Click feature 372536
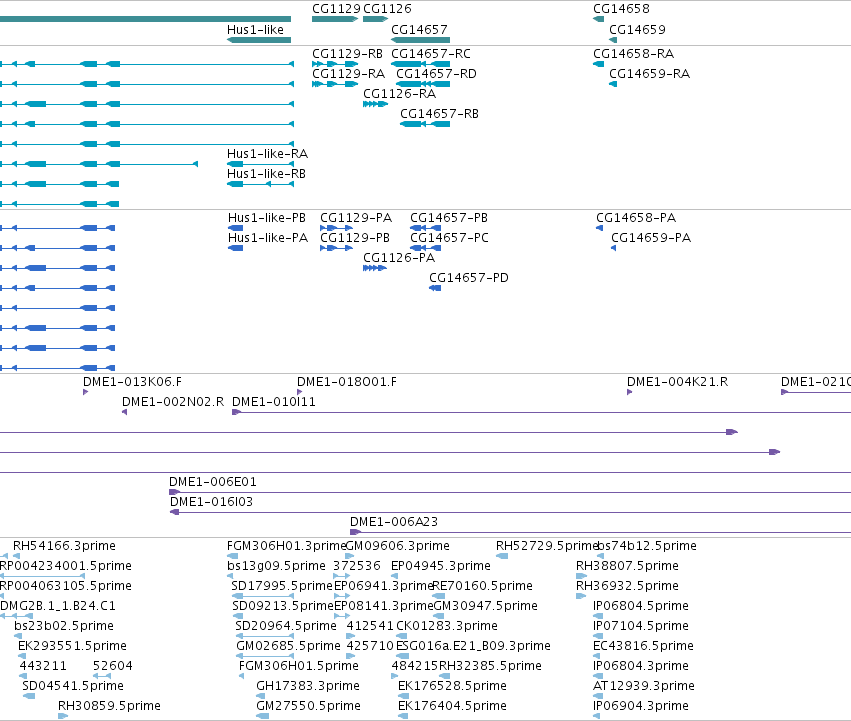851x721 pixels. coord(357,566)
